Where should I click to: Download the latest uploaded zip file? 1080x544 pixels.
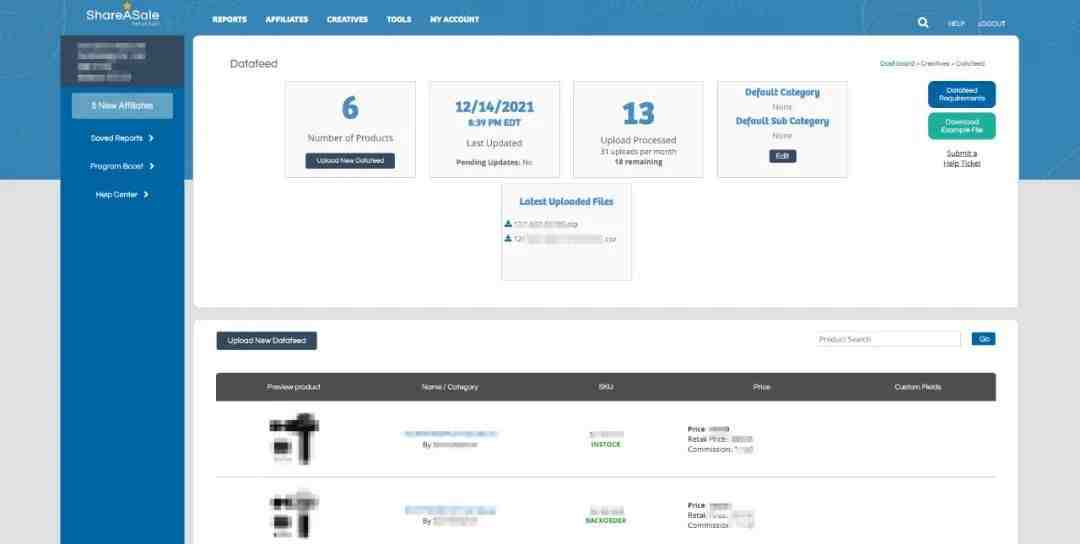click(x=546, y=224)
